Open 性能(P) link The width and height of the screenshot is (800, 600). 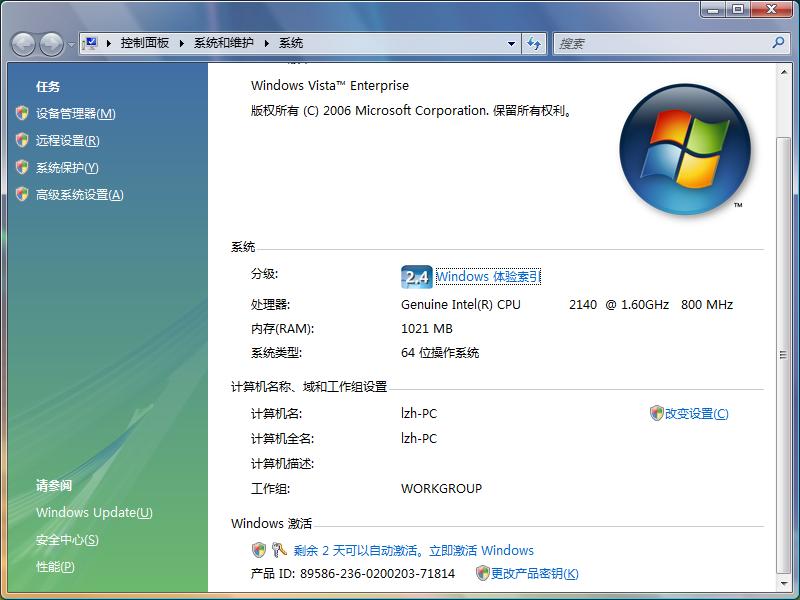55,566
